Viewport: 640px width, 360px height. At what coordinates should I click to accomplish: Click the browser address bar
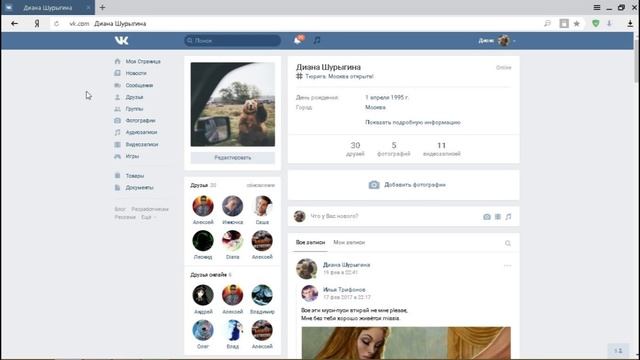tap(302, 24)
